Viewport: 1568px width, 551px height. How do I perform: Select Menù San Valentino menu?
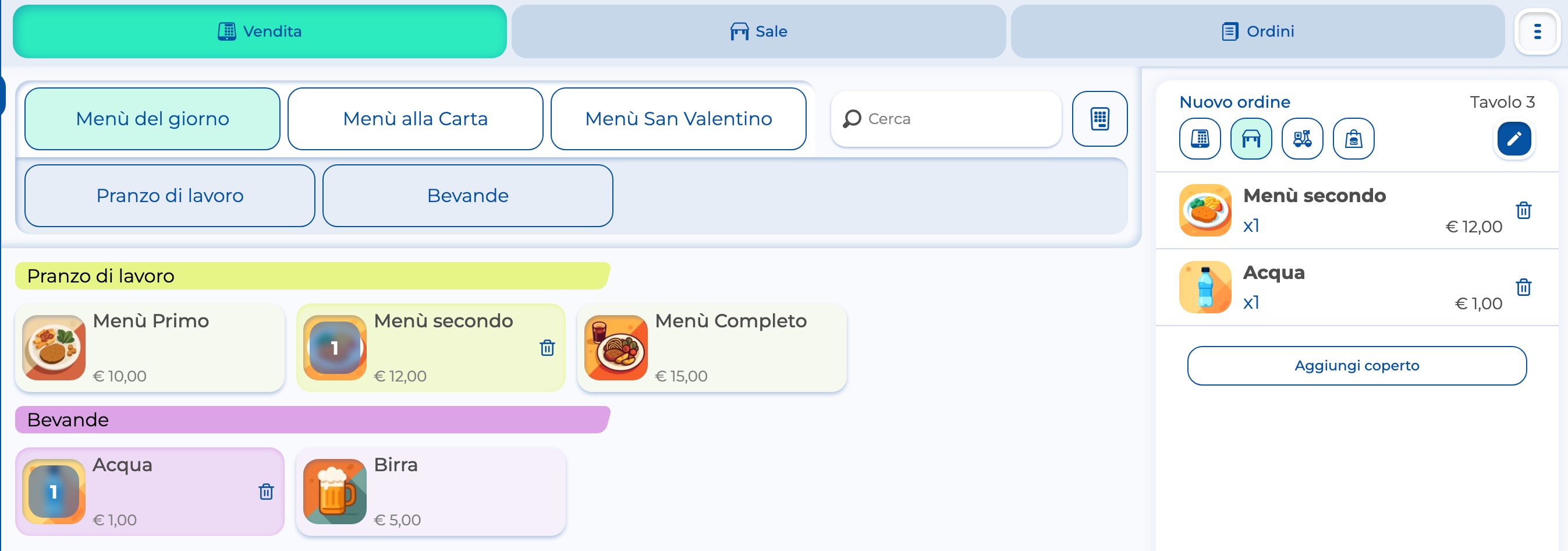tap(678, 119)
